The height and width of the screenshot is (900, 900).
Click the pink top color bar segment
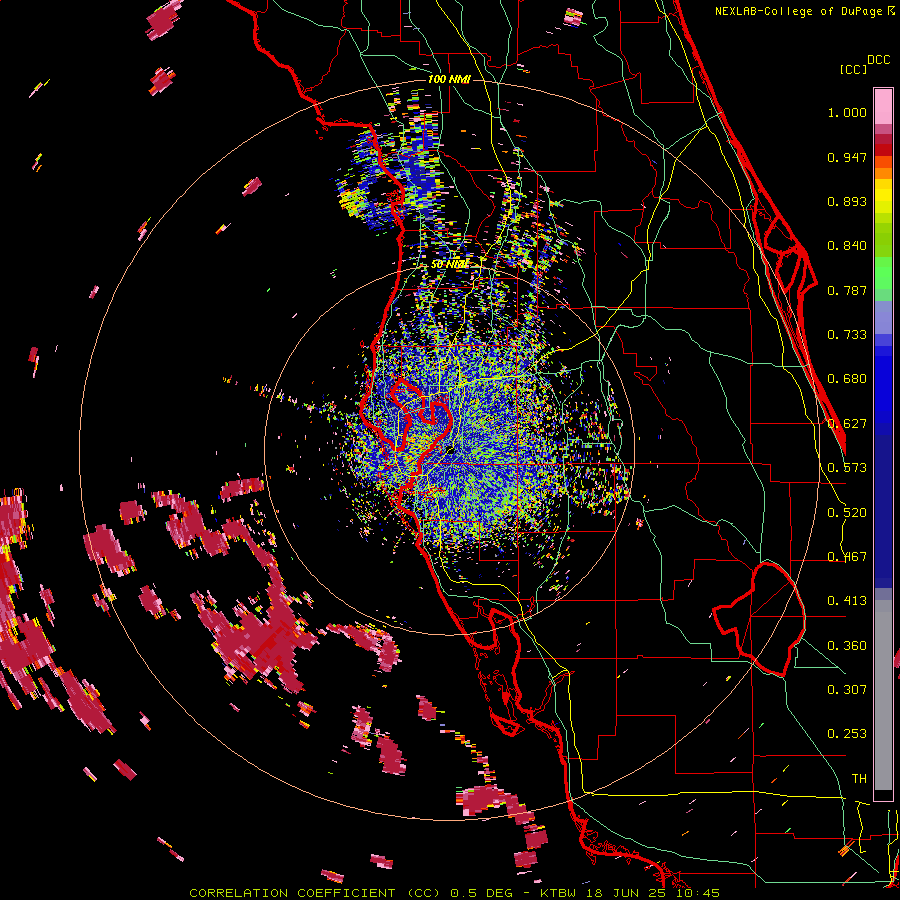883,107
